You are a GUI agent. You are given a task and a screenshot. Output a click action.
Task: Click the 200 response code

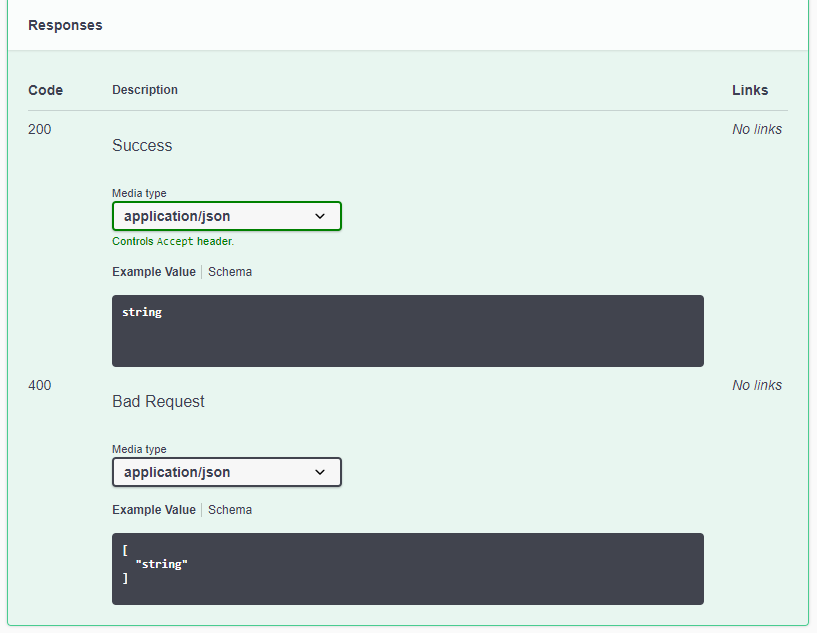40,129
